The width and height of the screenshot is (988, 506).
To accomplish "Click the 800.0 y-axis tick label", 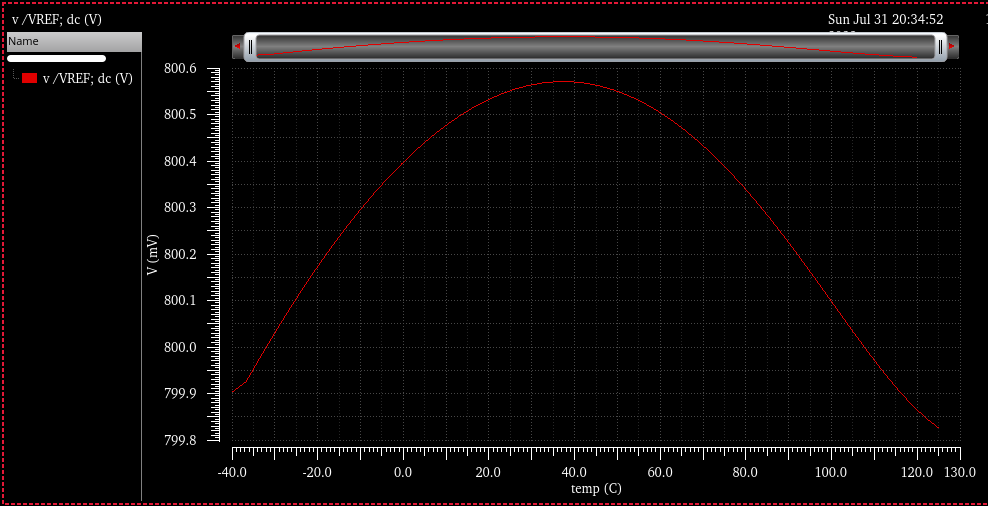I will click(180, 348).
